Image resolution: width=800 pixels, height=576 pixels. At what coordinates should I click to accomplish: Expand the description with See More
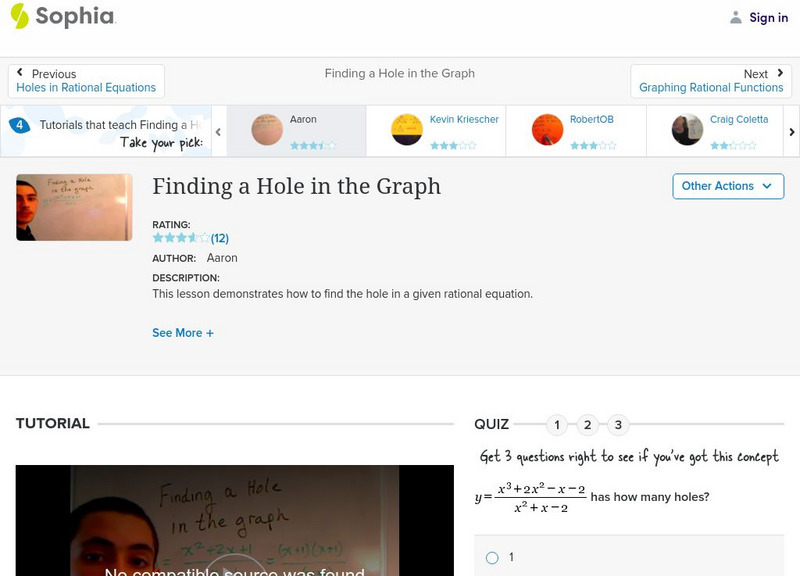(183, 332)
